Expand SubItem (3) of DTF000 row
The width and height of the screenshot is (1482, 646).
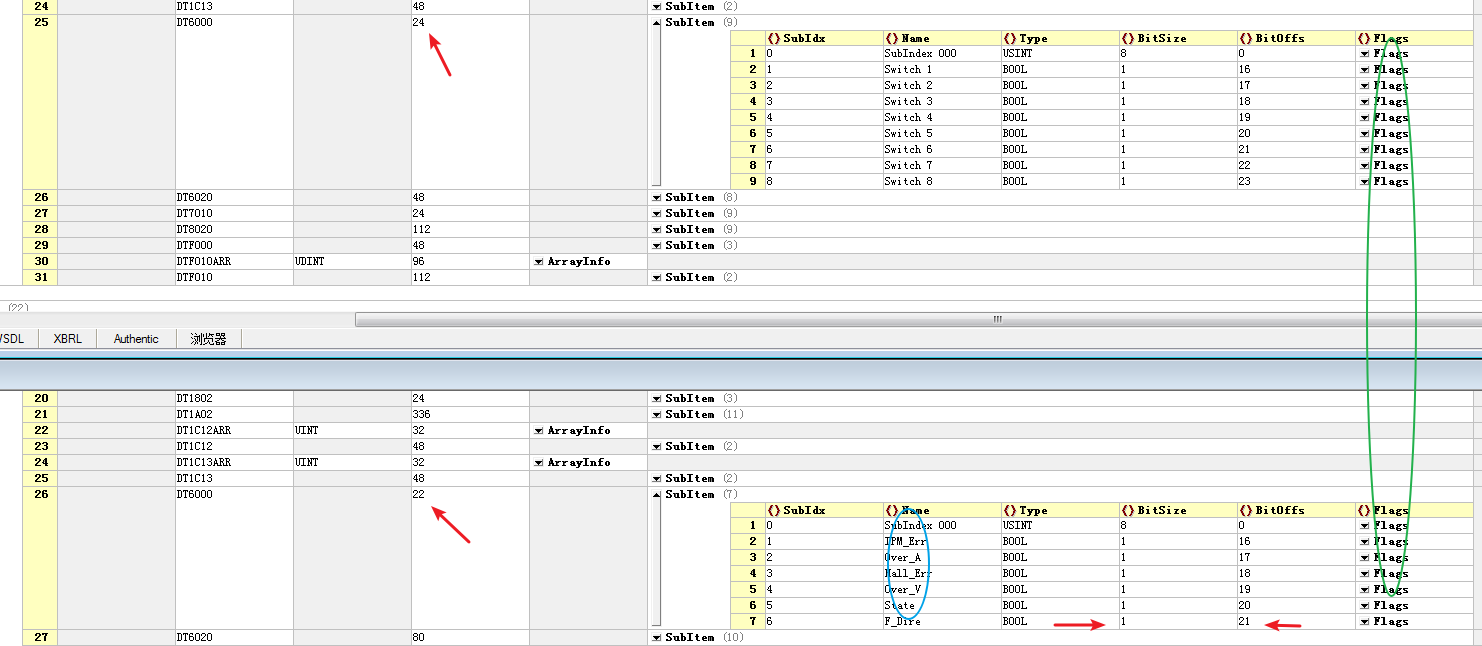(x=656, y=246)
